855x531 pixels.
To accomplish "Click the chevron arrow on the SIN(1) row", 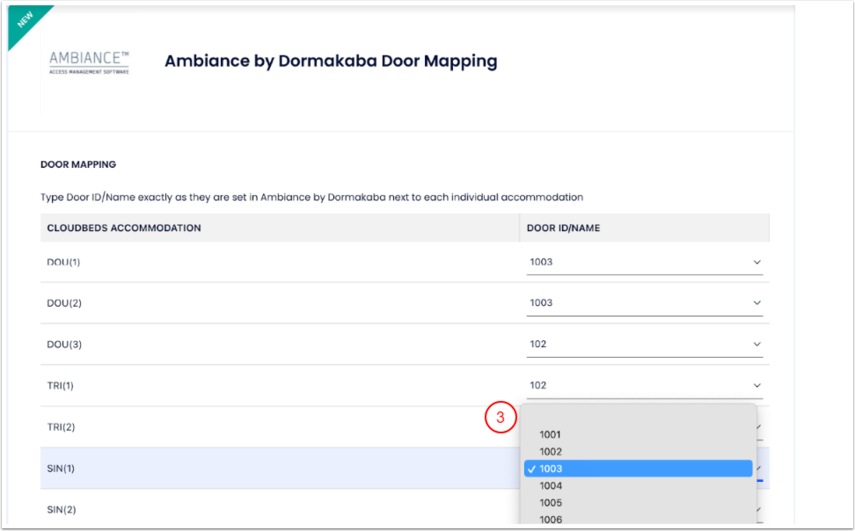I will click(759, 468).
